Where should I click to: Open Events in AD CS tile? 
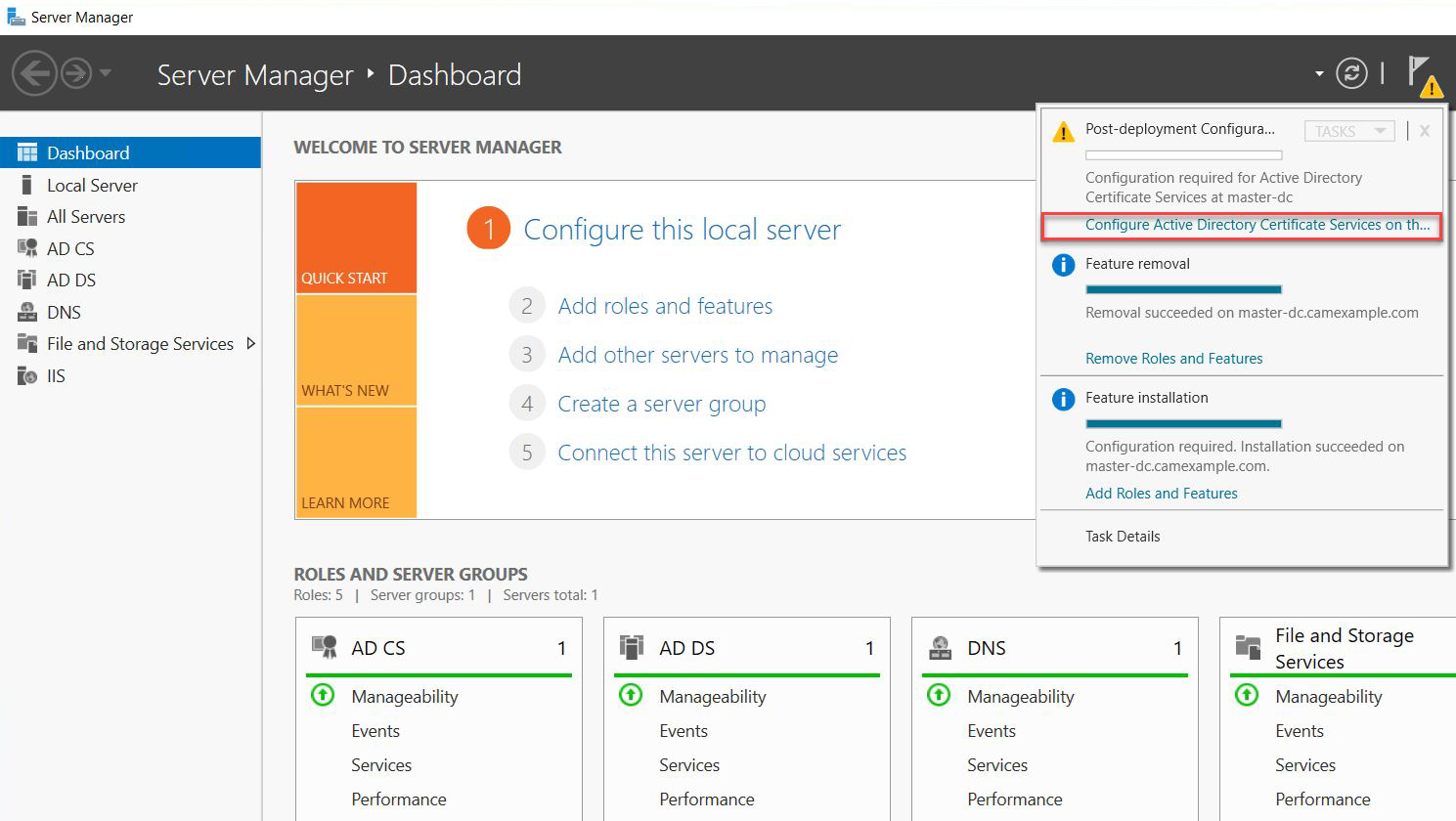tap(375, 731)
